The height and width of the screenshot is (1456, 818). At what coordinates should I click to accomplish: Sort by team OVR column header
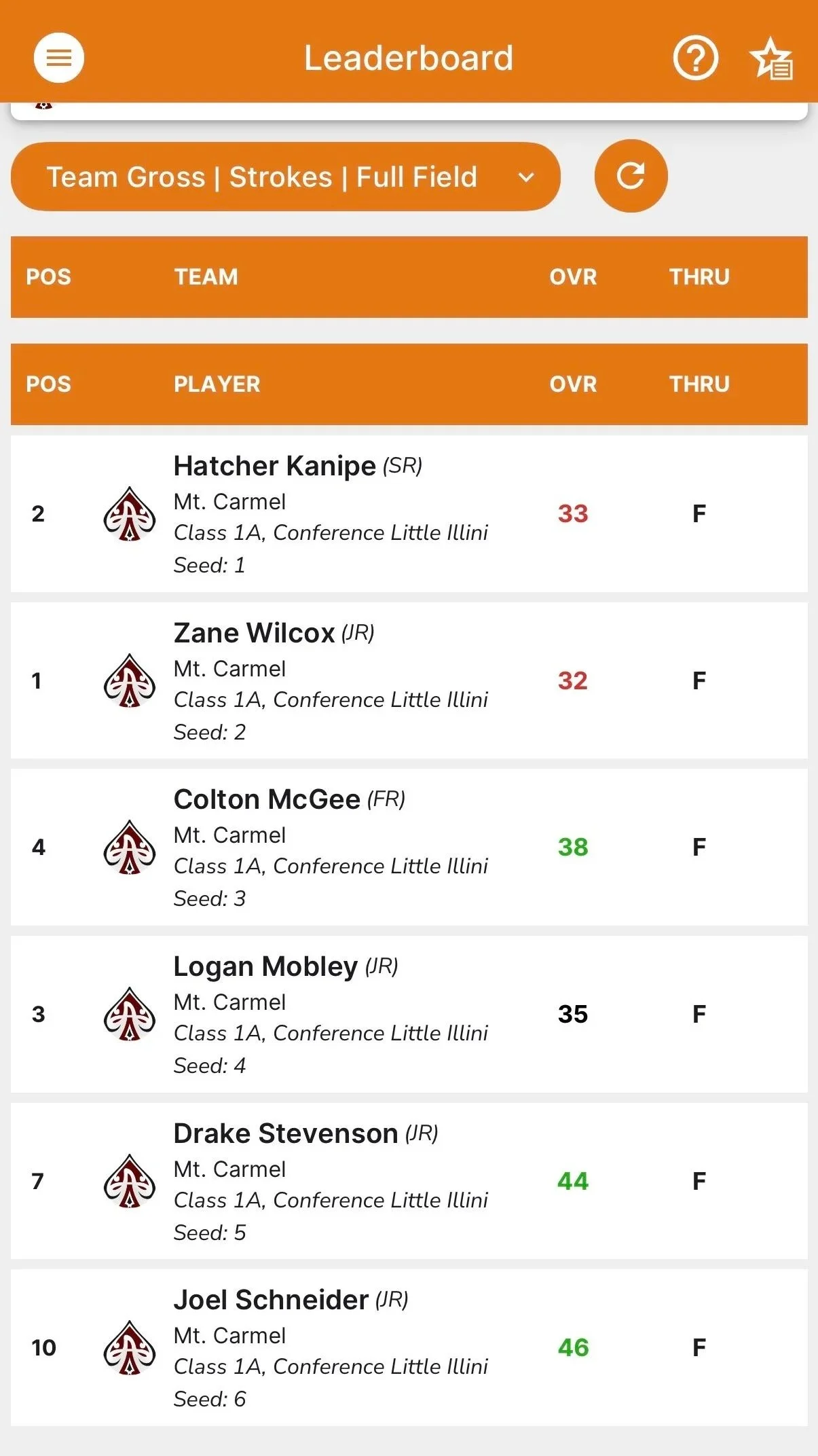coord(573,277)
